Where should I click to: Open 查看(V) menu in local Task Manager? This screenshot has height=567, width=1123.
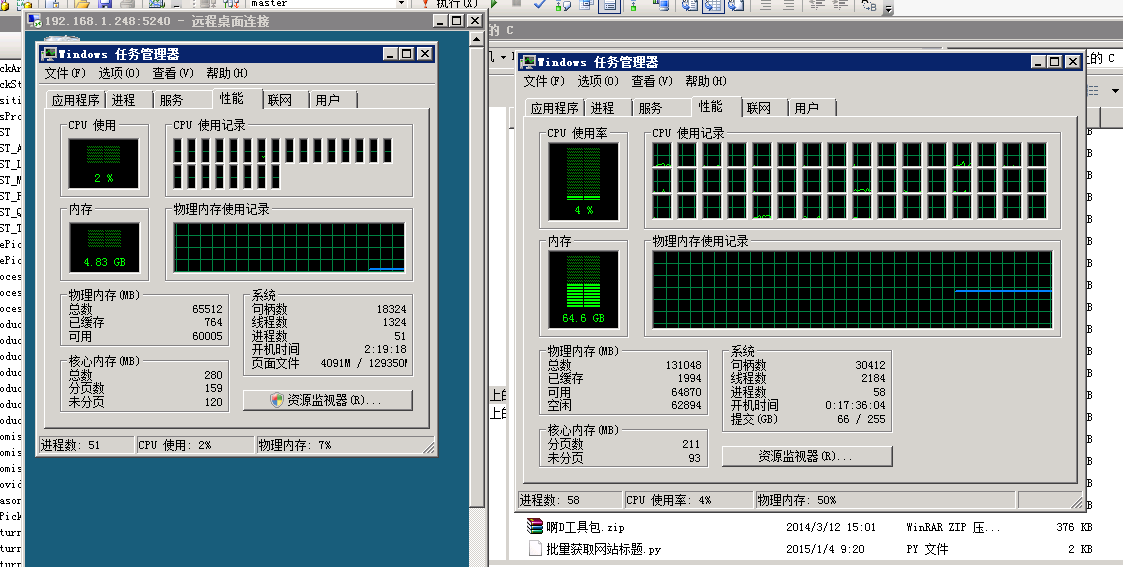652,81
